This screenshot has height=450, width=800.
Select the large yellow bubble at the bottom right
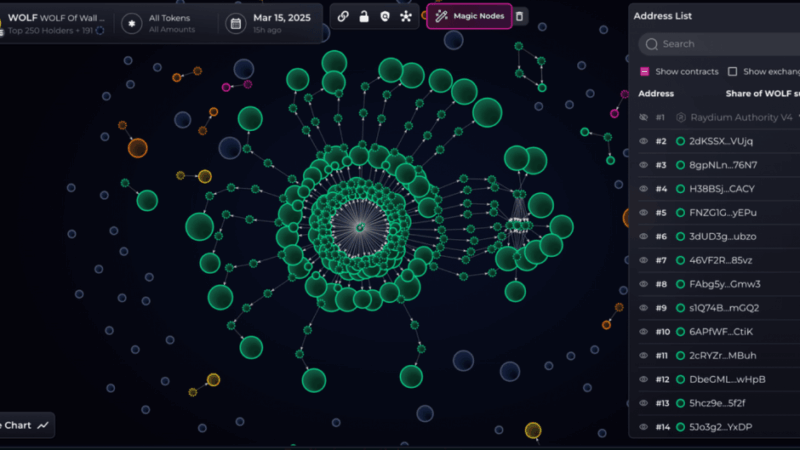533,431
